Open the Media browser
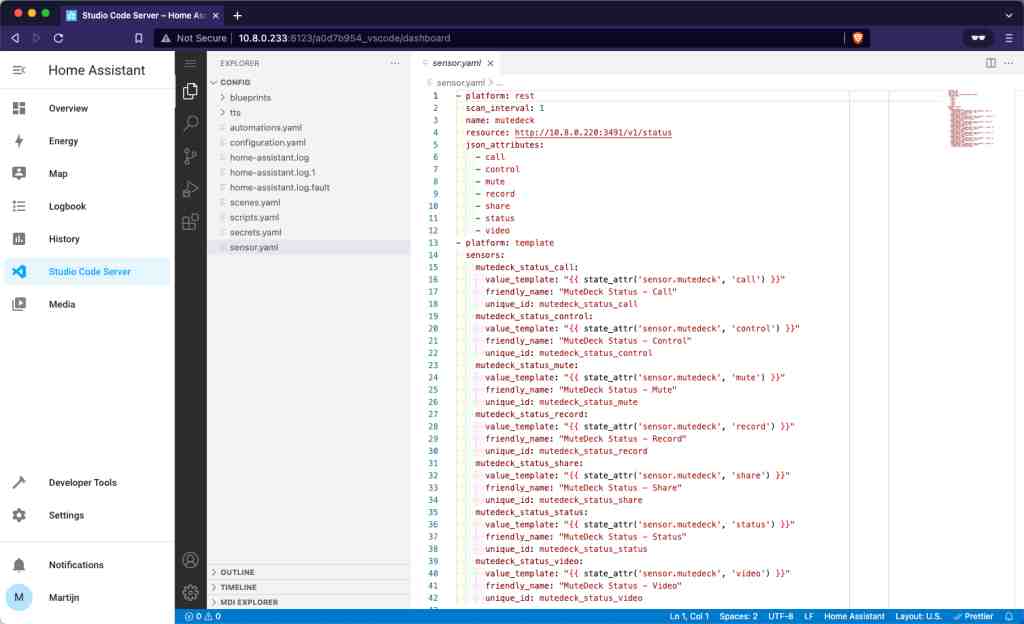The image size is (1024, 624). tap(87, 304)
